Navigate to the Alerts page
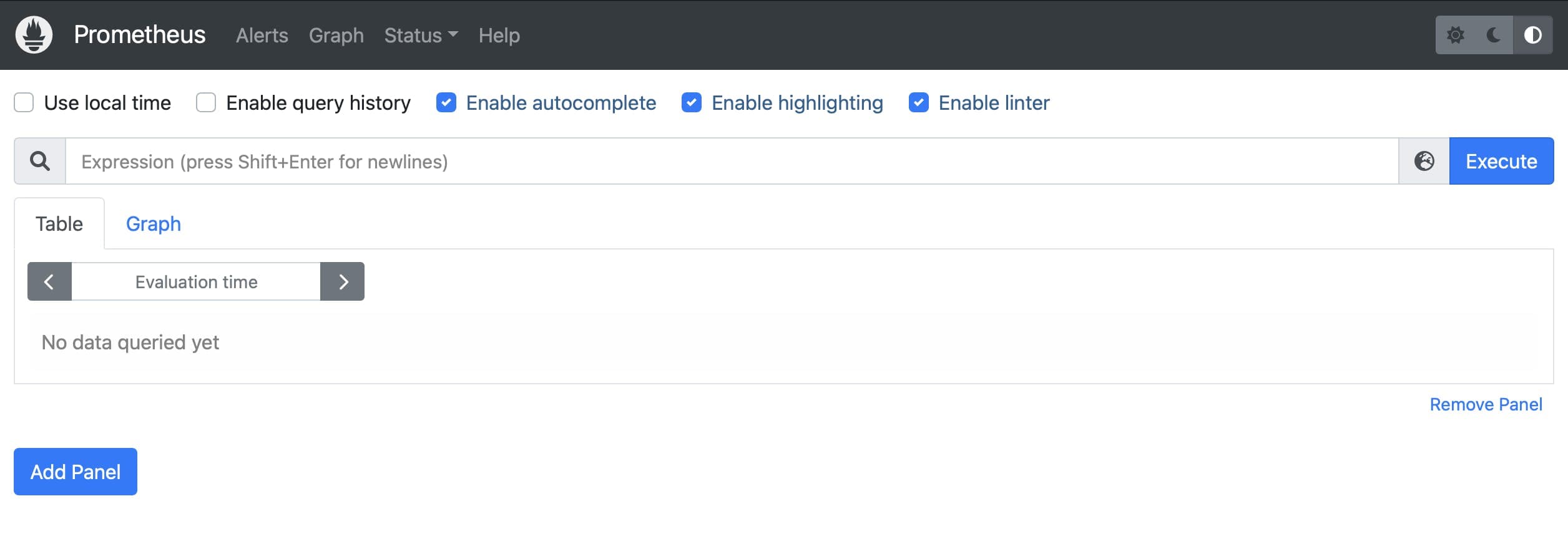Image resolution: width=1568 pixels, height=544 pixels. coord(262,35)
